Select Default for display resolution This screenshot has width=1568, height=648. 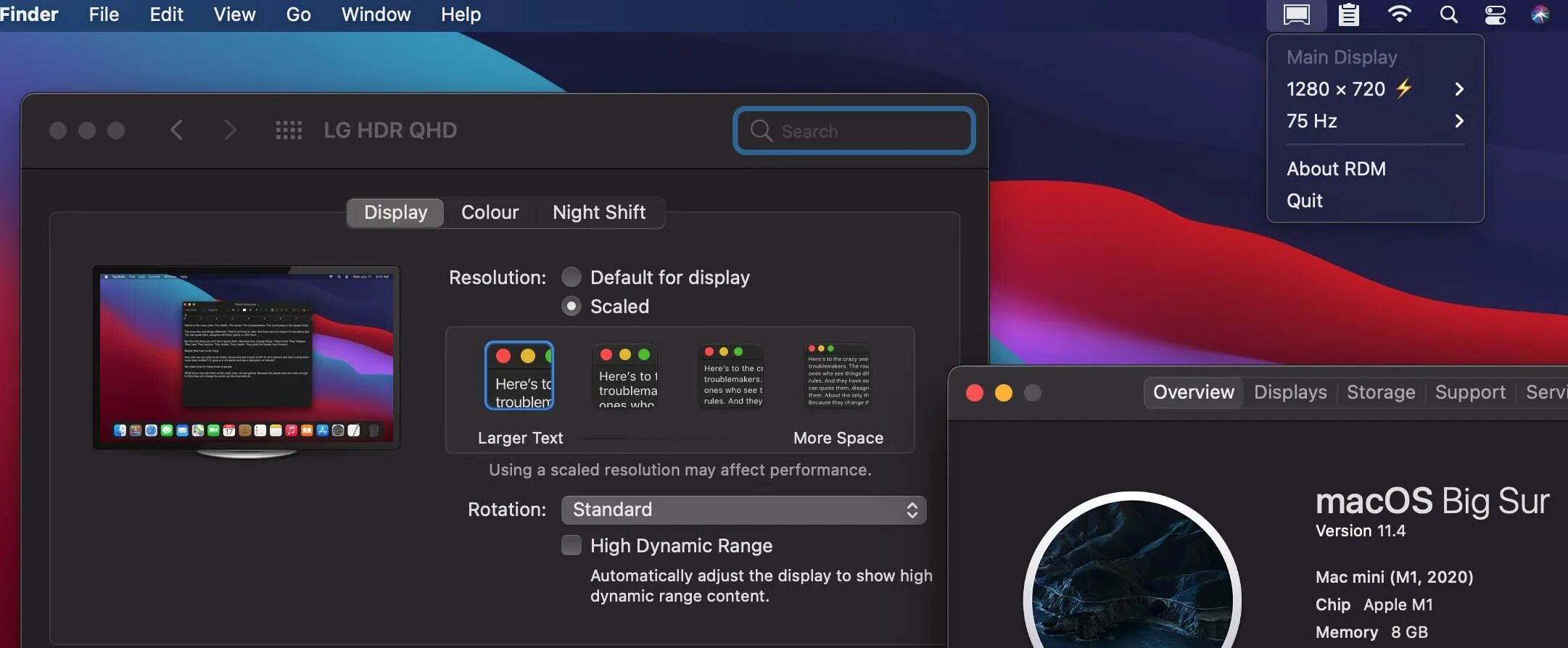pyautogui.click(x=572, y=277)
